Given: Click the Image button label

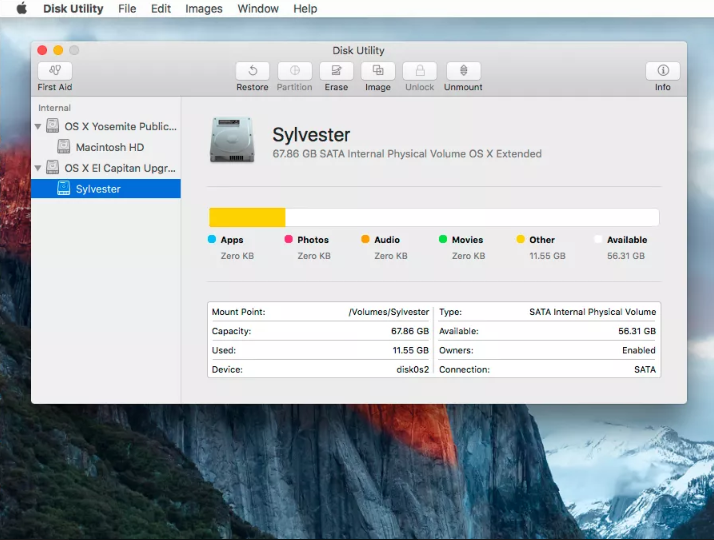Looking at the screenshot, I should (x=378, y=87).
